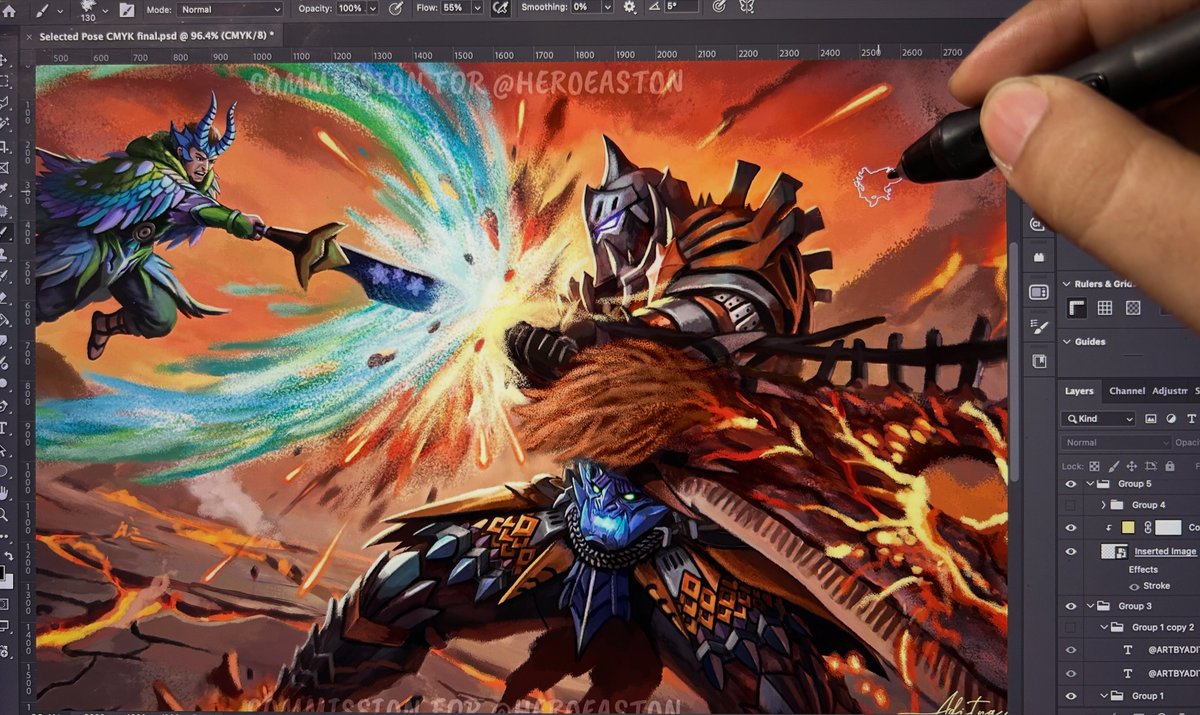Filter layers by pixel layers icon
This screenshot has width=1200, height=715.
(1150, 419)
